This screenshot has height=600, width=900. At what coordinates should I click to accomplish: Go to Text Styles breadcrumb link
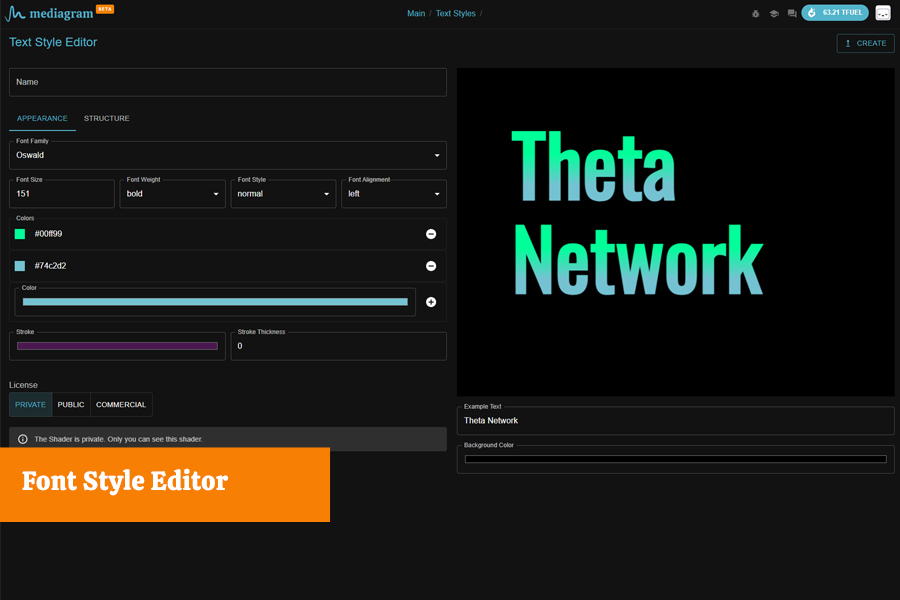tap(455, 13)
